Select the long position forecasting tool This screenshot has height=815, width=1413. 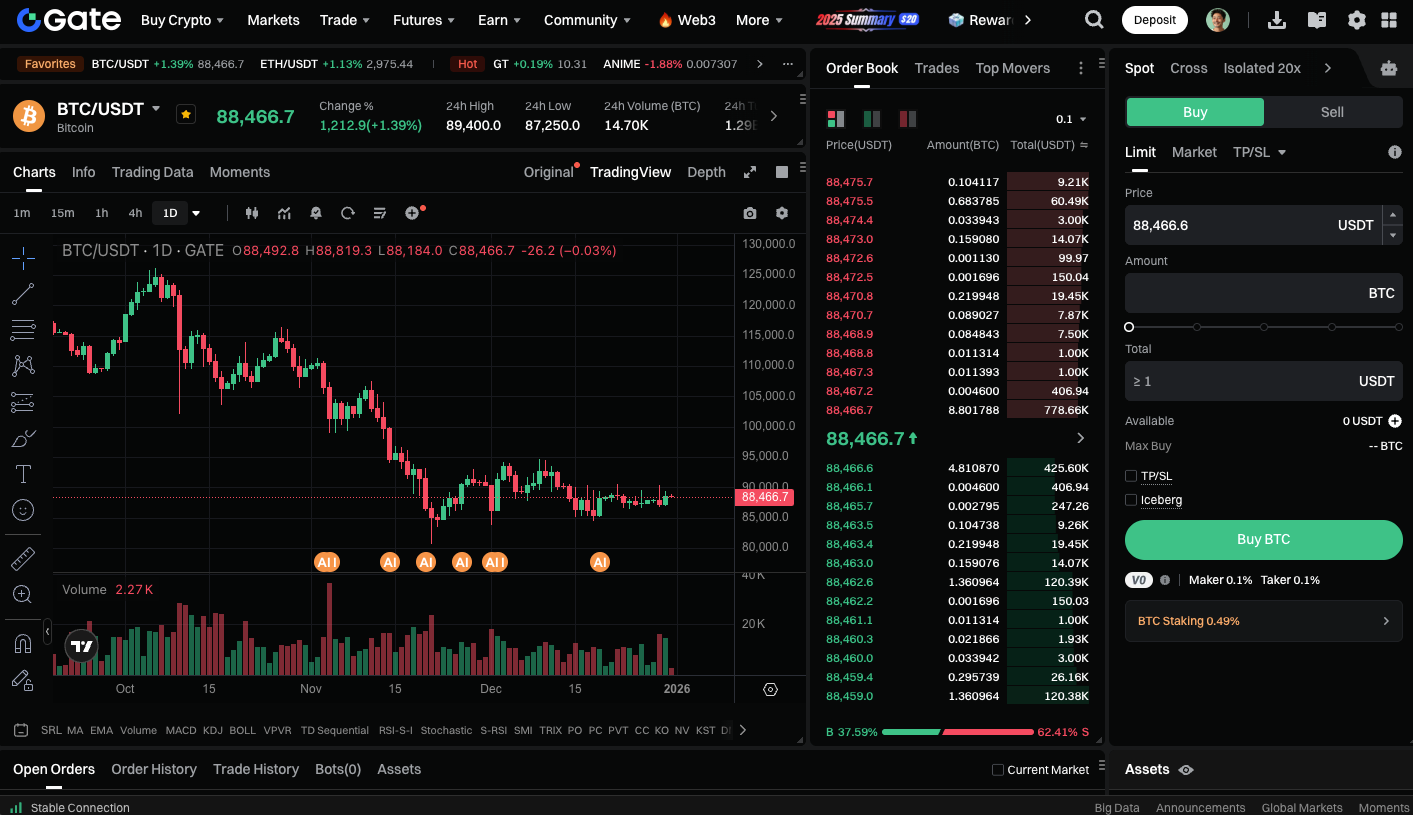pos(23,402)
